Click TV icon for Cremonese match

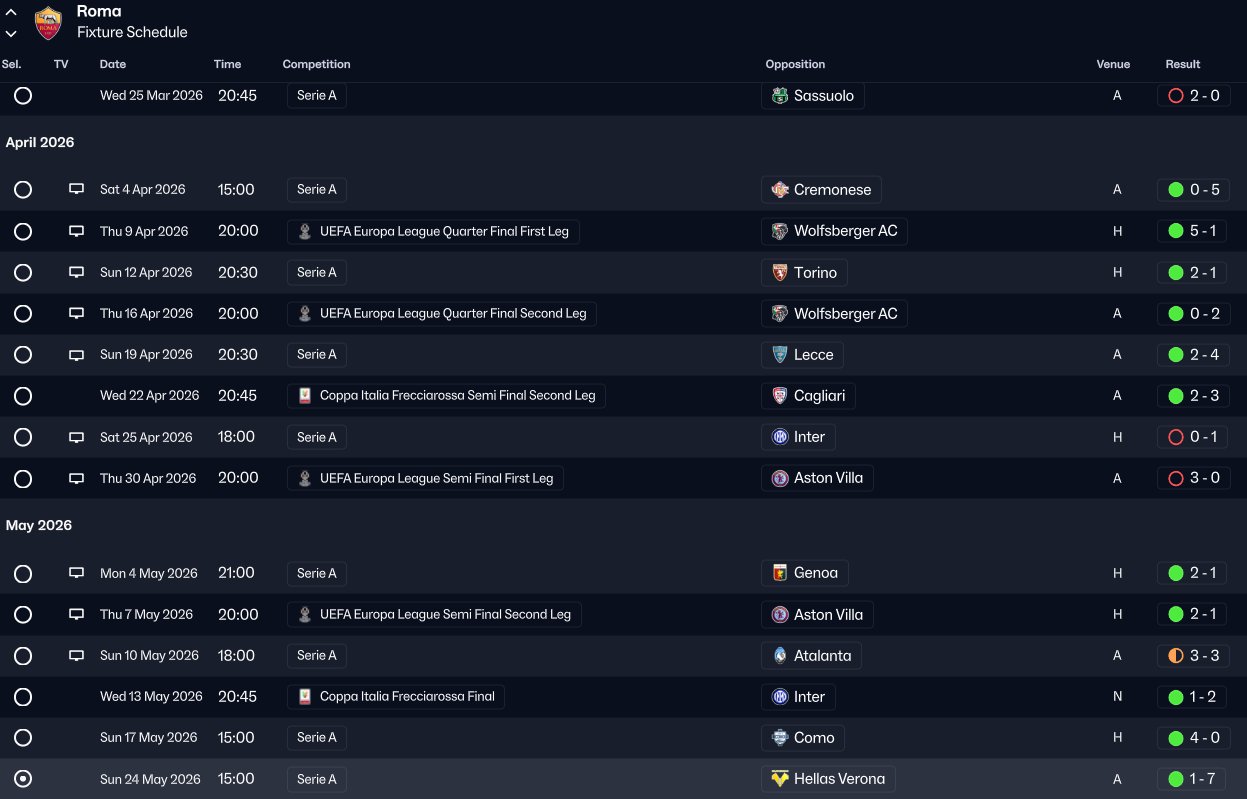[x=76, y=189]
